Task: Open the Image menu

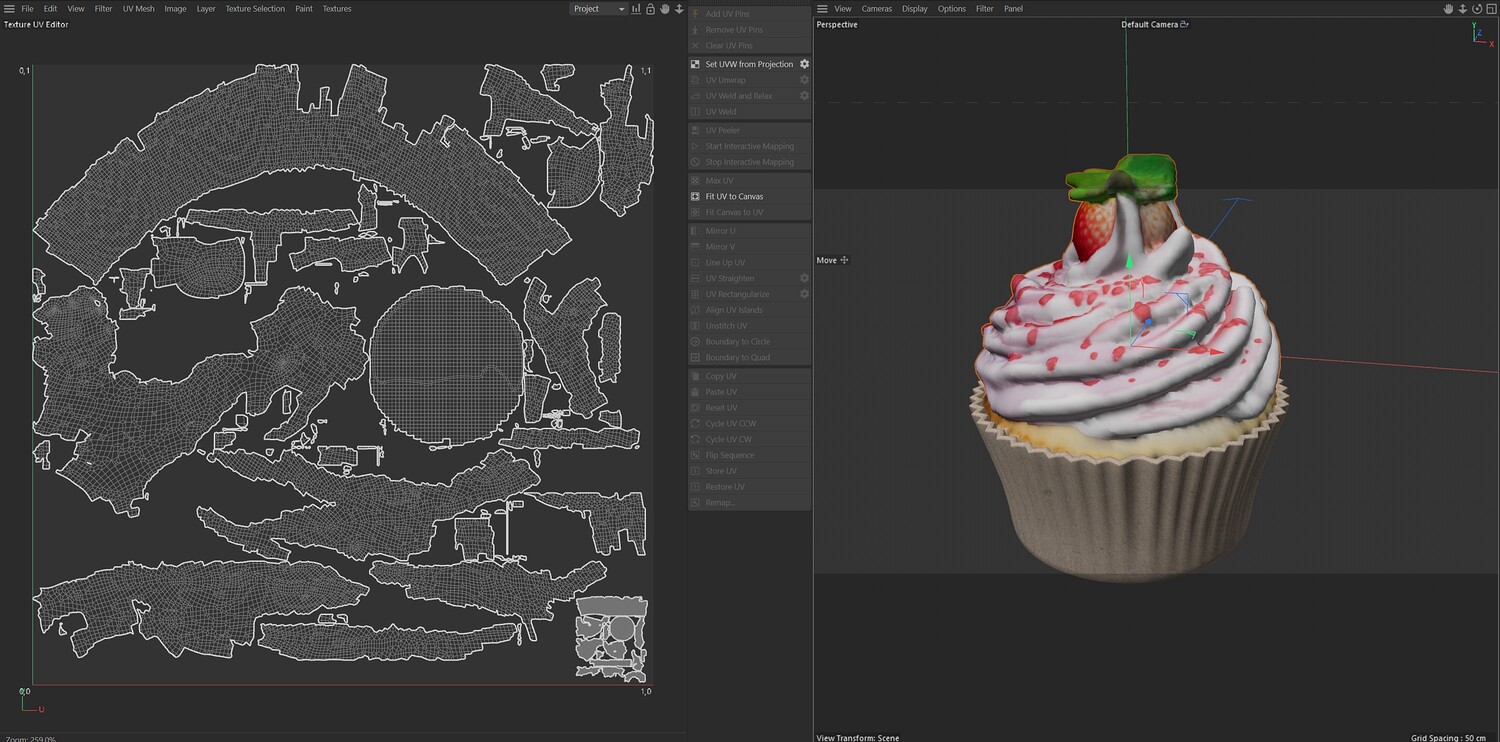Action: (175, 9)
